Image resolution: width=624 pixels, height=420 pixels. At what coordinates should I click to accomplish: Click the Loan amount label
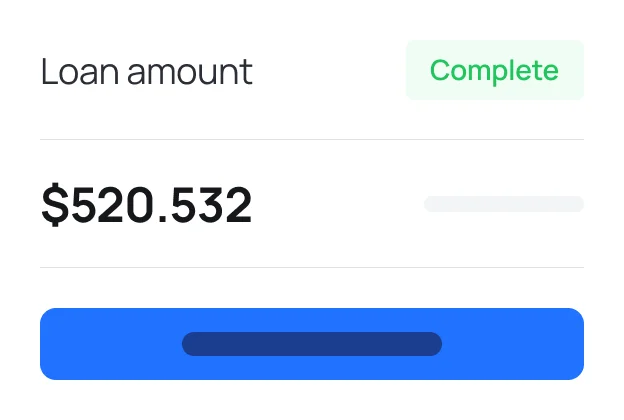tap(147, 72)
